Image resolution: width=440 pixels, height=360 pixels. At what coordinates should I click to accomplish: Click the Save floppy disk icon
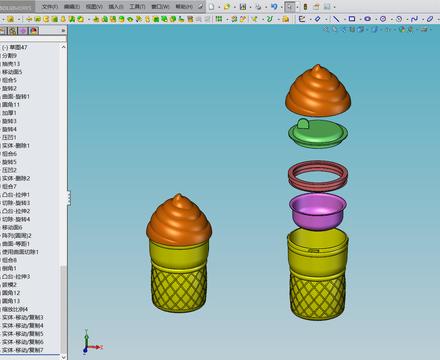tap(243, 6)
